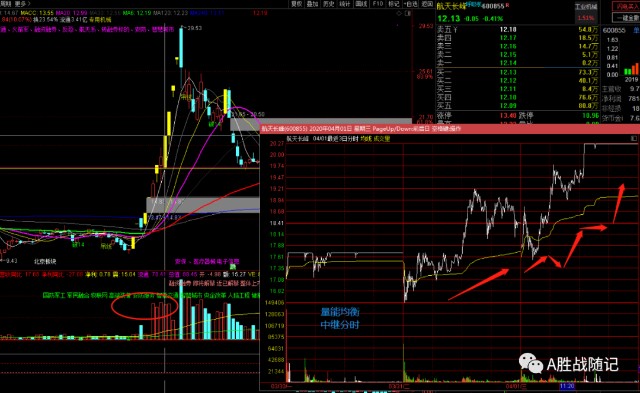This screenshot has width=640, height=393.
Task: Select the 买四 price 12.10 row
Action: point(517,97)
